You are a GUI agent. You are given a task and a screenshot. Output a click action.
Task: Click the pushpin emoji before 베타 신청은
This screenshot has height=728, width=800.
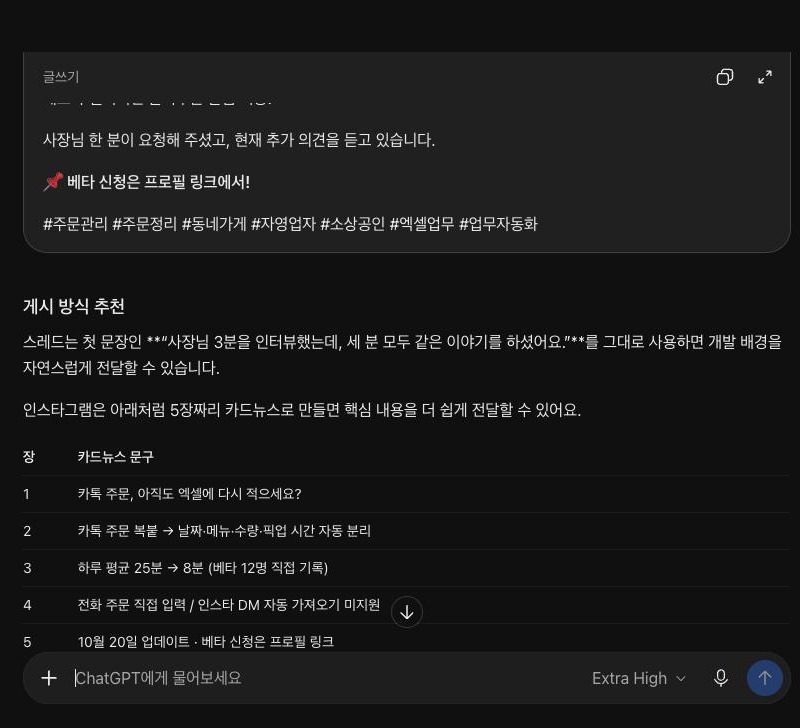click(54, 181)
